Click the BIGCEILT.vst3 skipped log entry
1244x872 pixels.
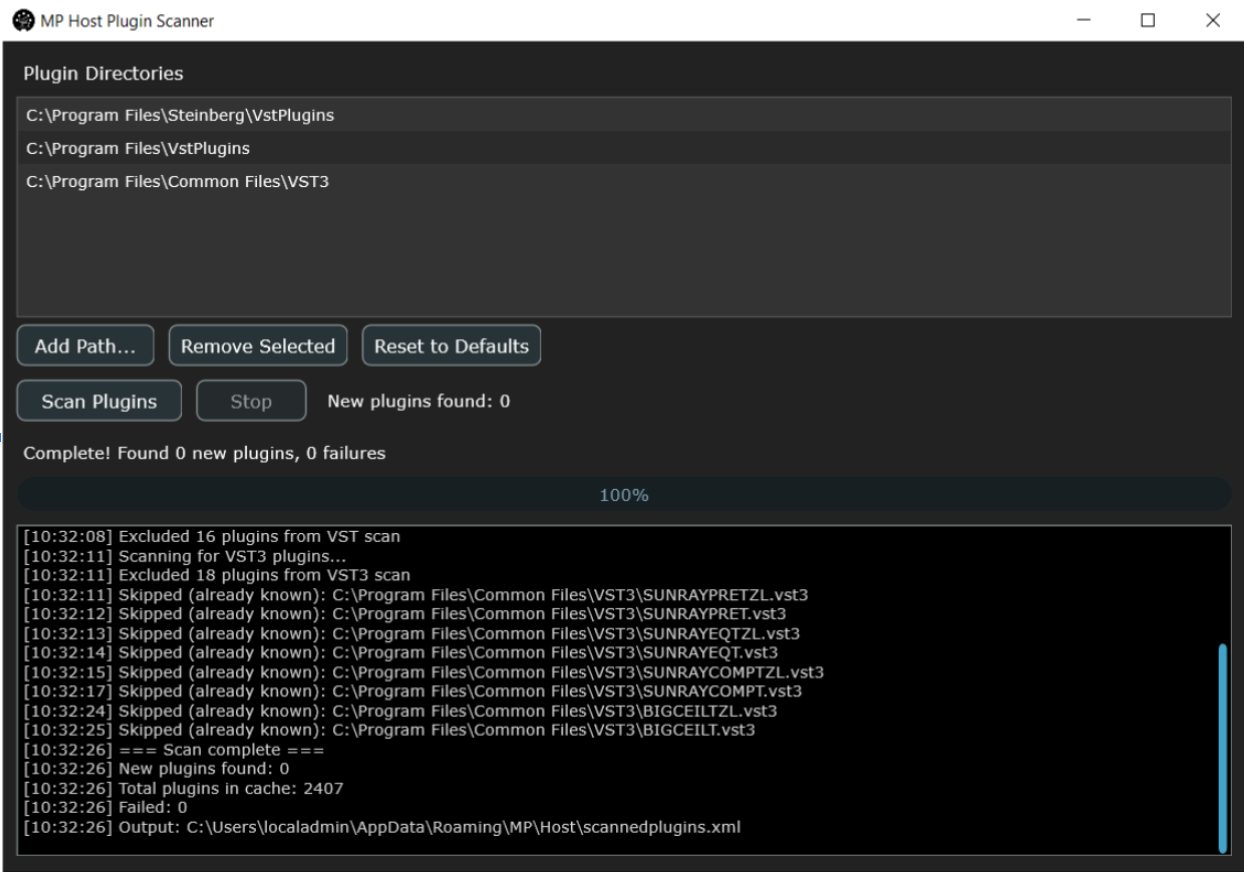coord(388,730)
